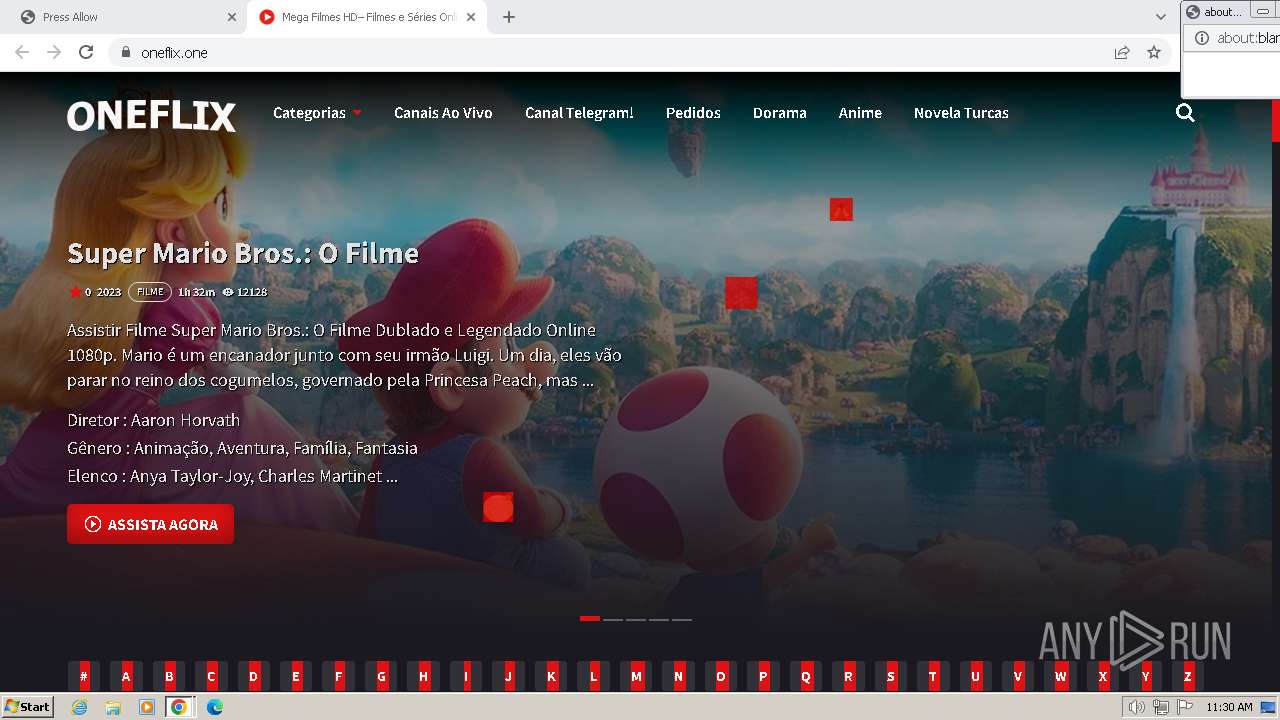Open the Windows Start menu
The image size is (1280, 720).
(28, 707)
